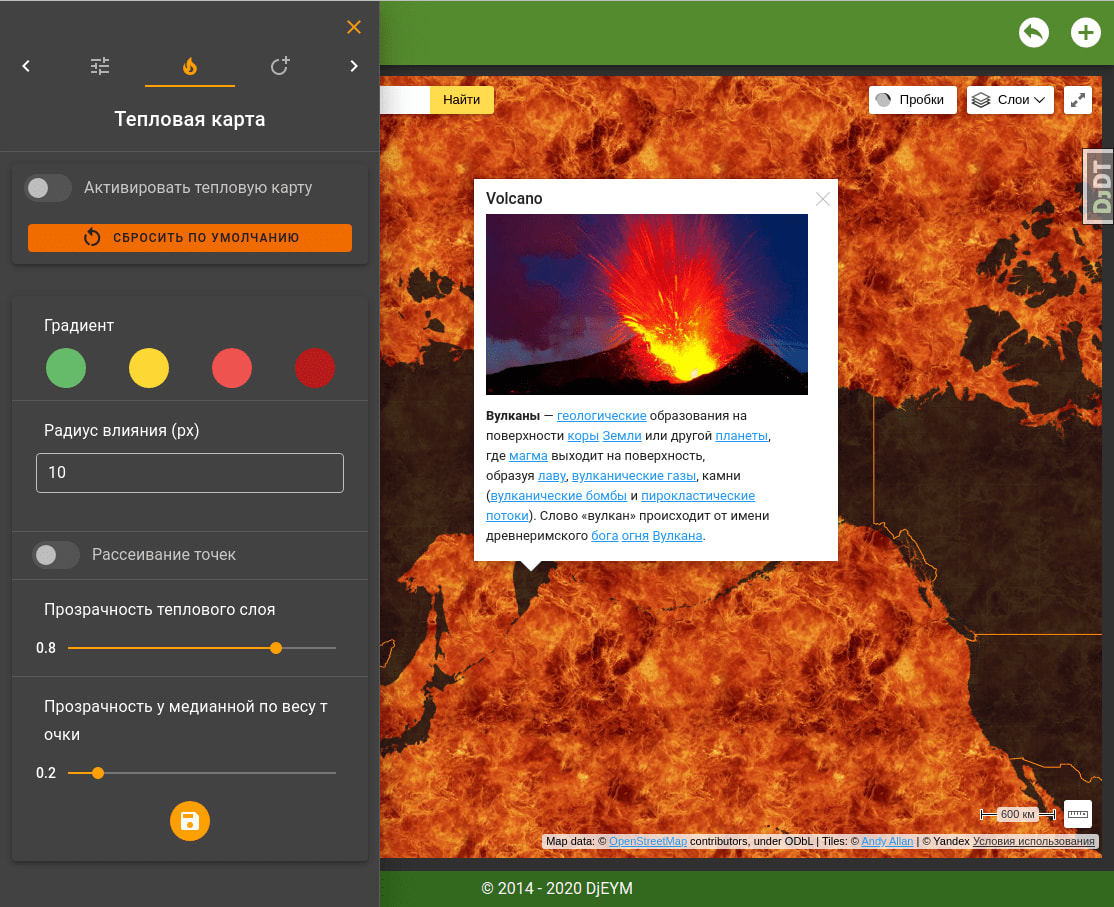This screenshot has height=907, width=1114.
Task: Open the Слои layers dropdown
Action: click(1010, 99)
